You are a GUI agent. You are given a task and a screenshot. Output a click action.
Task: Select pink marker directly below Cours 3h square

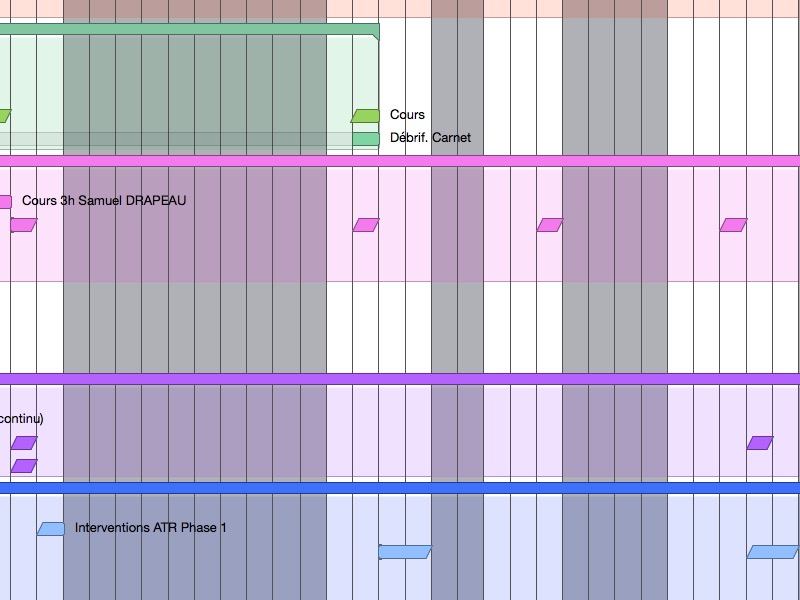23,225
